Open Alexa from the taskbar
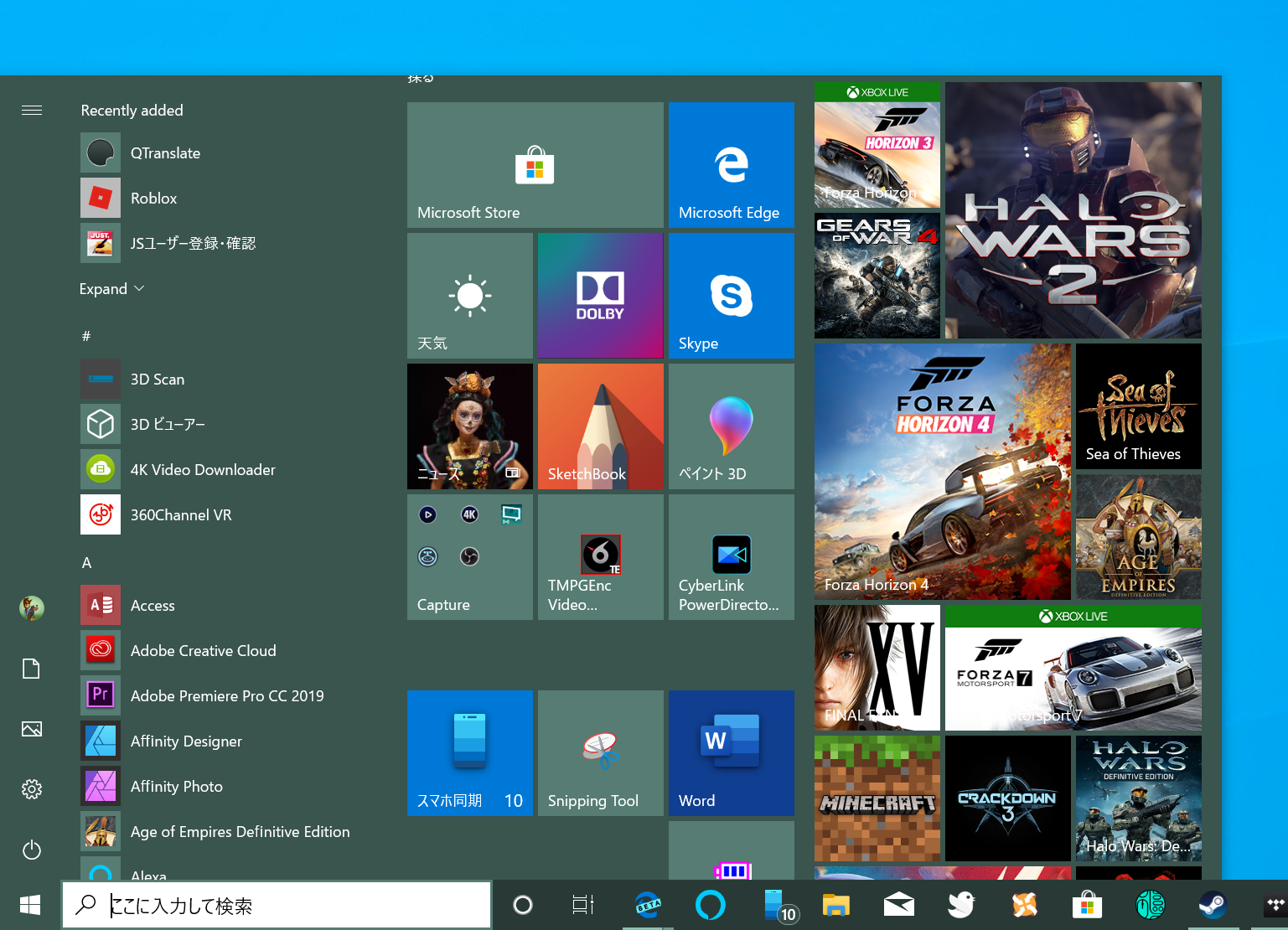The height and width of the screenshot is (930, 1288). 711,905
